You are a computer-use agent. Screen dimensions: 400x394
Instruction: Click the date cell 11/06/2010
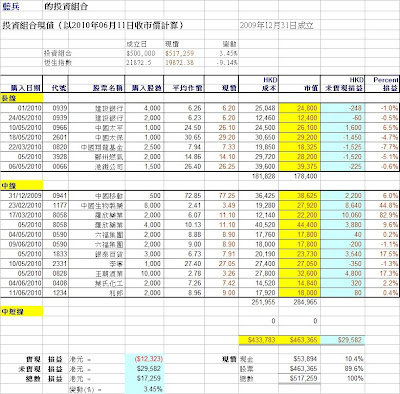pyautogui.click(x=22, y=293)
